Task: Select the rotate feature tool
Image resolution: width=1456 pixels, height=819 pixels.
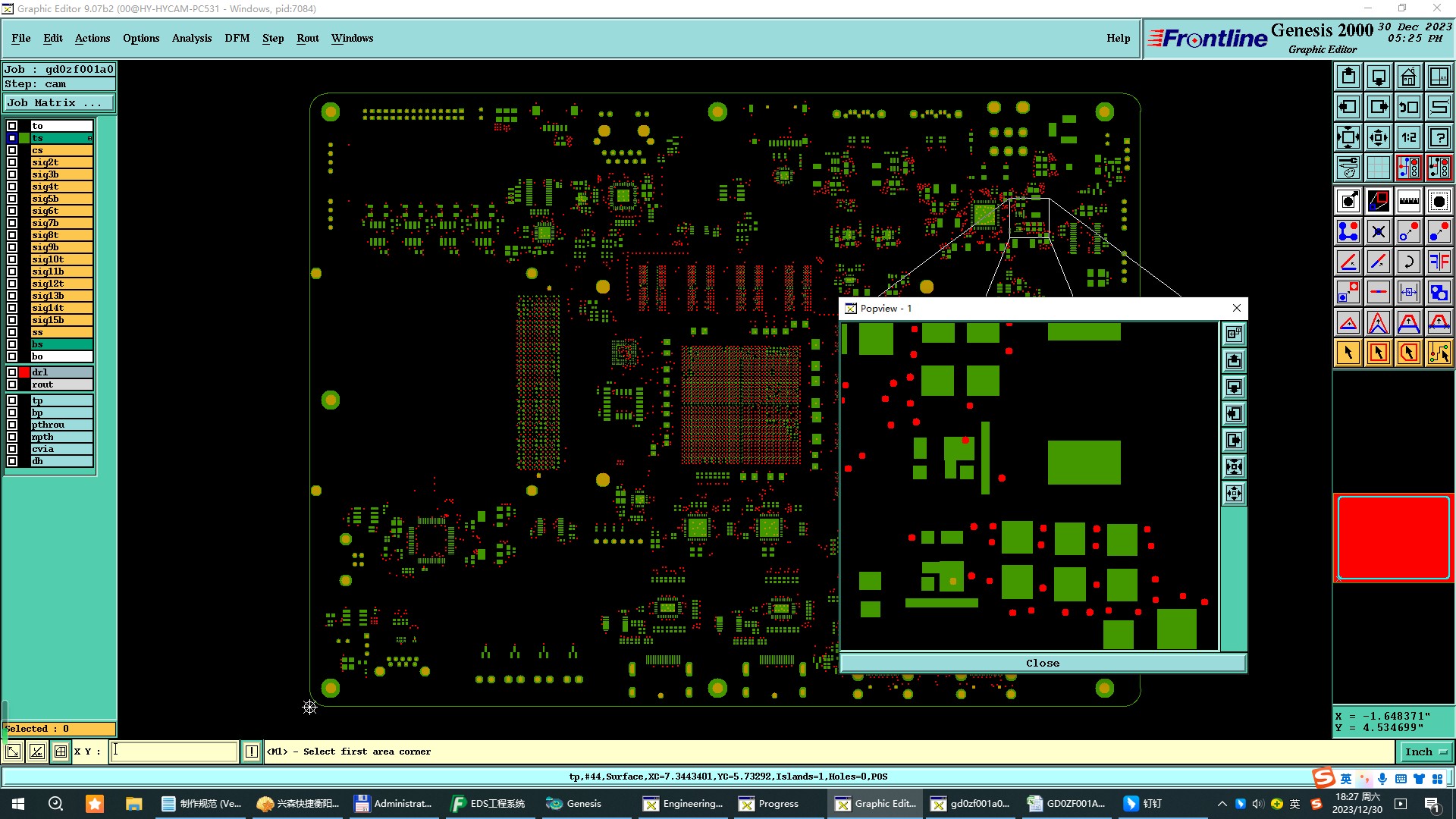Action: [1409, 262]
